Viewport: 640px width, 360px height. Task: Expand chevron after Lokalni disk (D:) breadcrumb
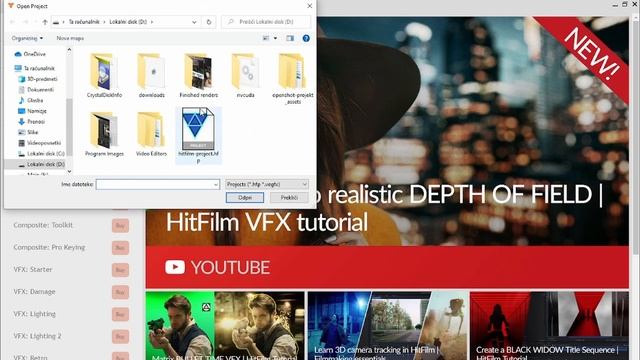tap(152, 22)
